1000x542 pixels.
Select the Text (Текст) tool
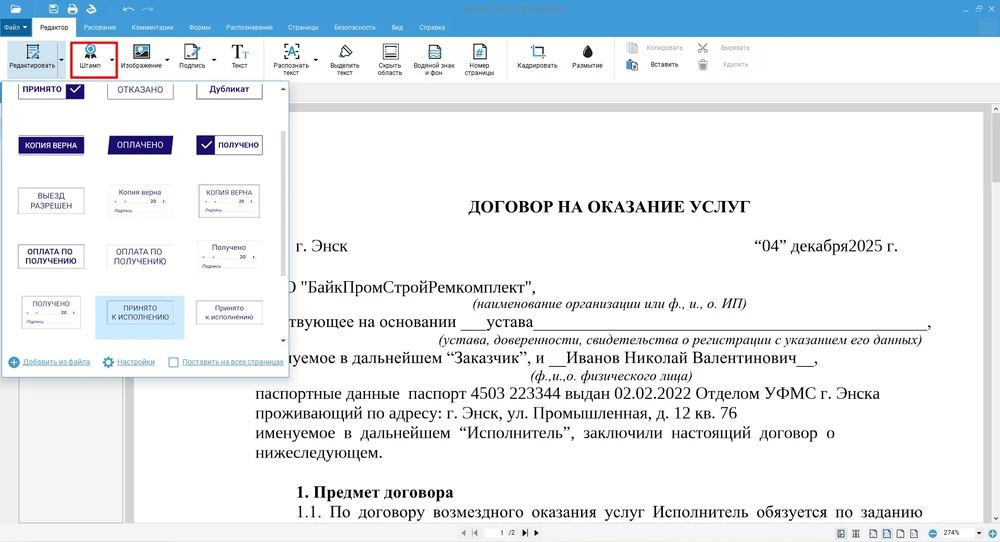240,57
